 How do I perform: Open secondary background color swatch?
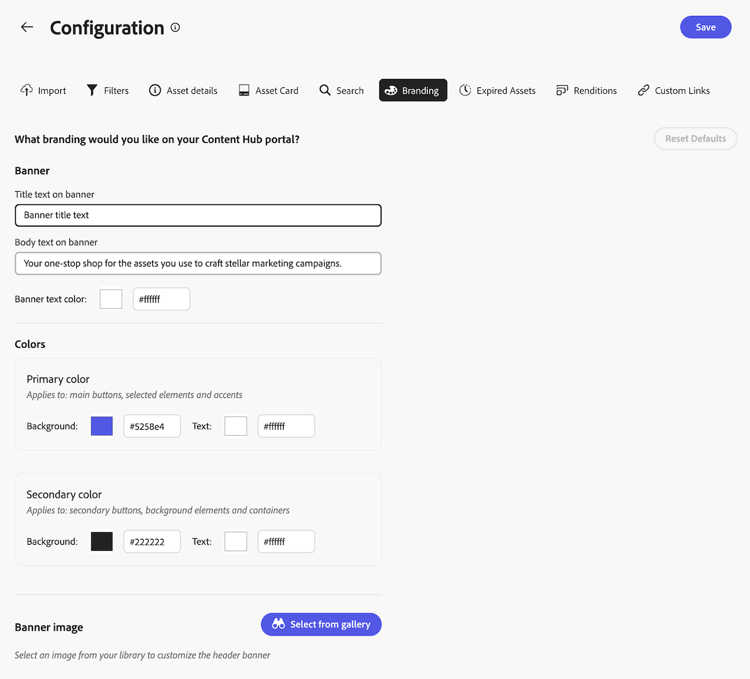pos(102,541)
